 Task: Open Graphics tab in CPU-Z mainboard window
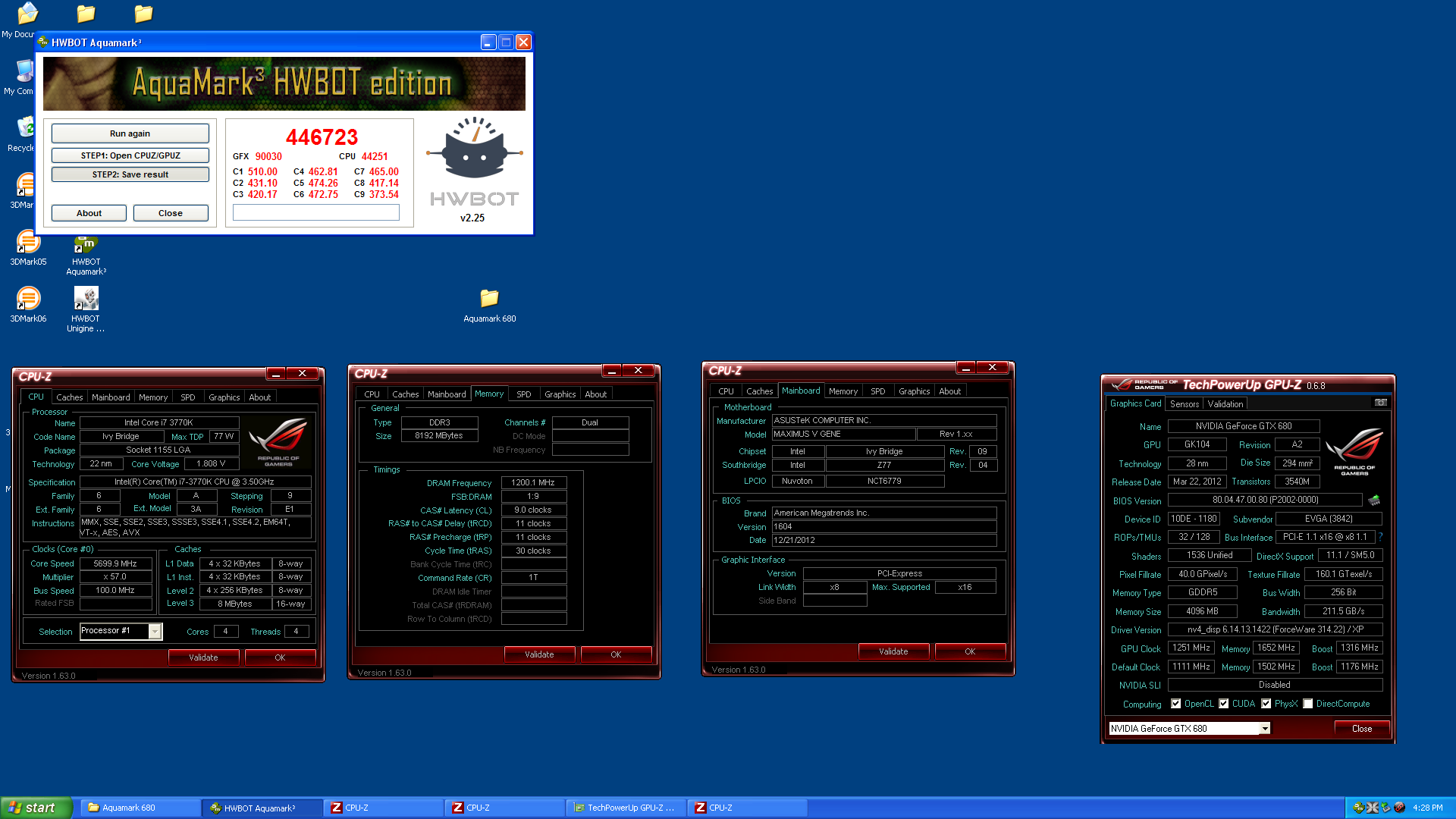[x=914, y=391]
